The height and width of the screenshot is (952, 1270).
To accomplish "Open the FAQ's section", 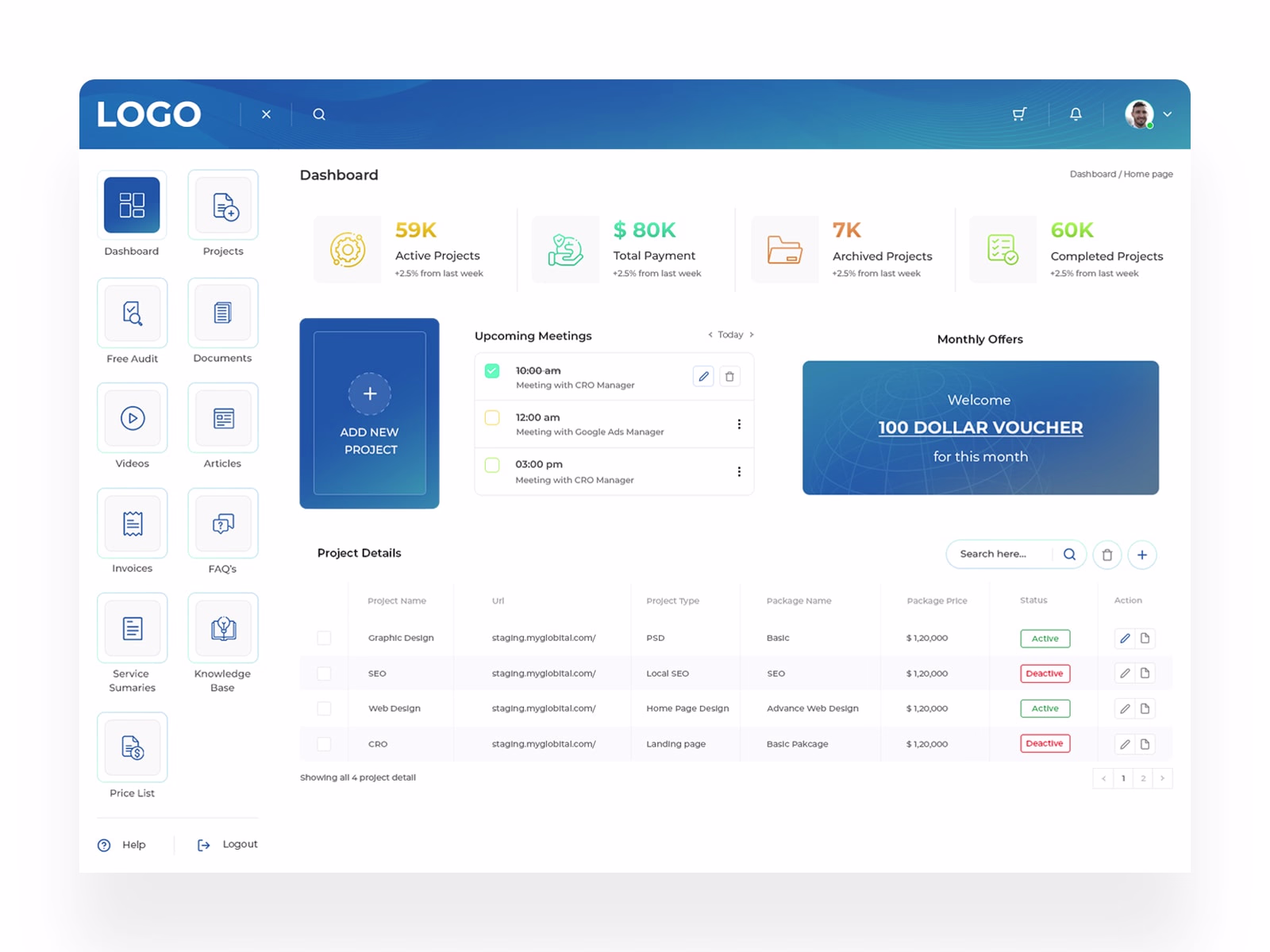I will tap(222, 523).
